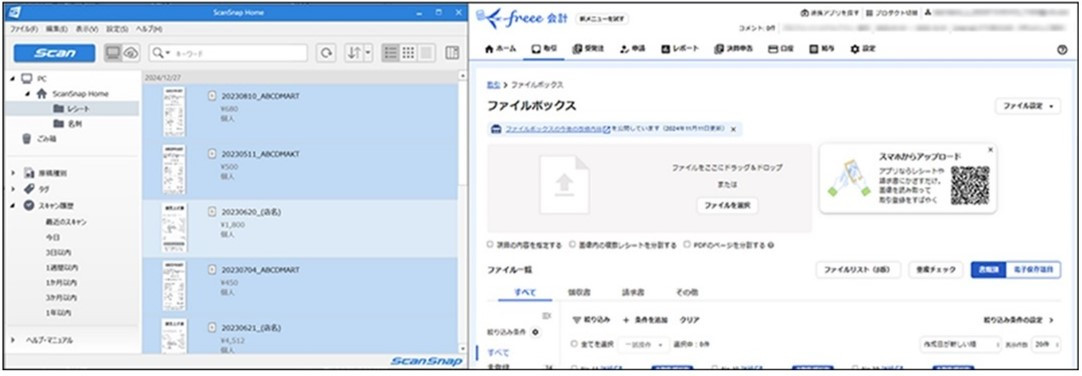Select the 名刺 folder in the tree
This screenshot has width=1082, height=376.
(75, 124)
